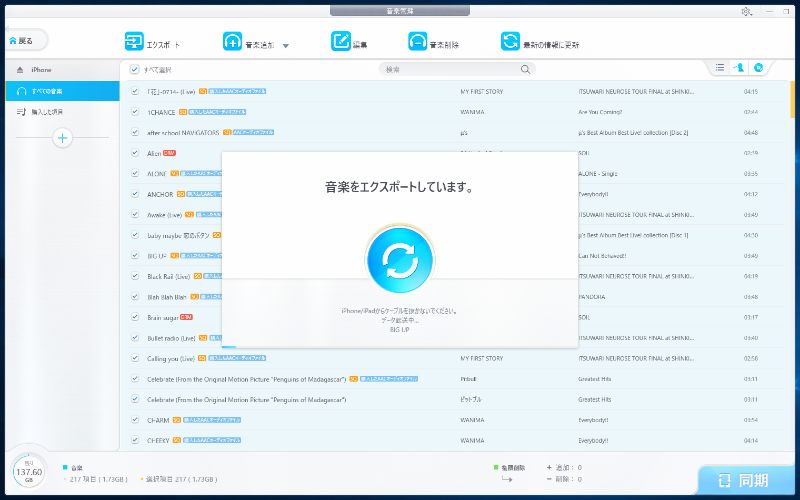Image resolution: width=800 pixels, height=500 pixels.
Task: Uncheck the 1CHANCE track checkbox
Action: point(135,112)
